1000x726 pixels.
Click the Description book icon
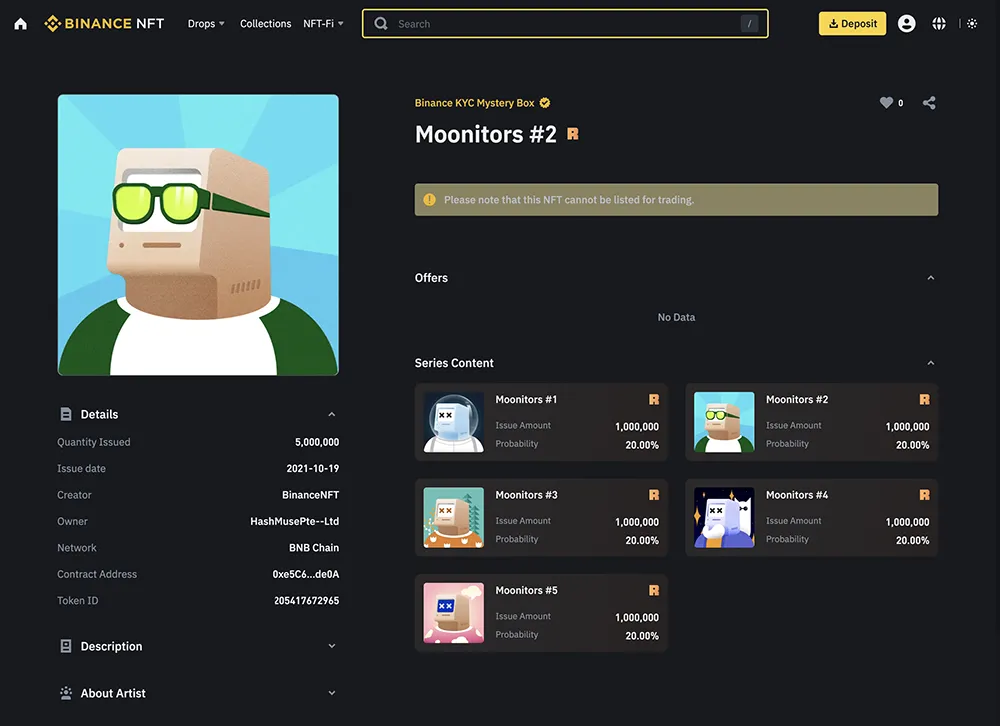(x=66, y=646)
